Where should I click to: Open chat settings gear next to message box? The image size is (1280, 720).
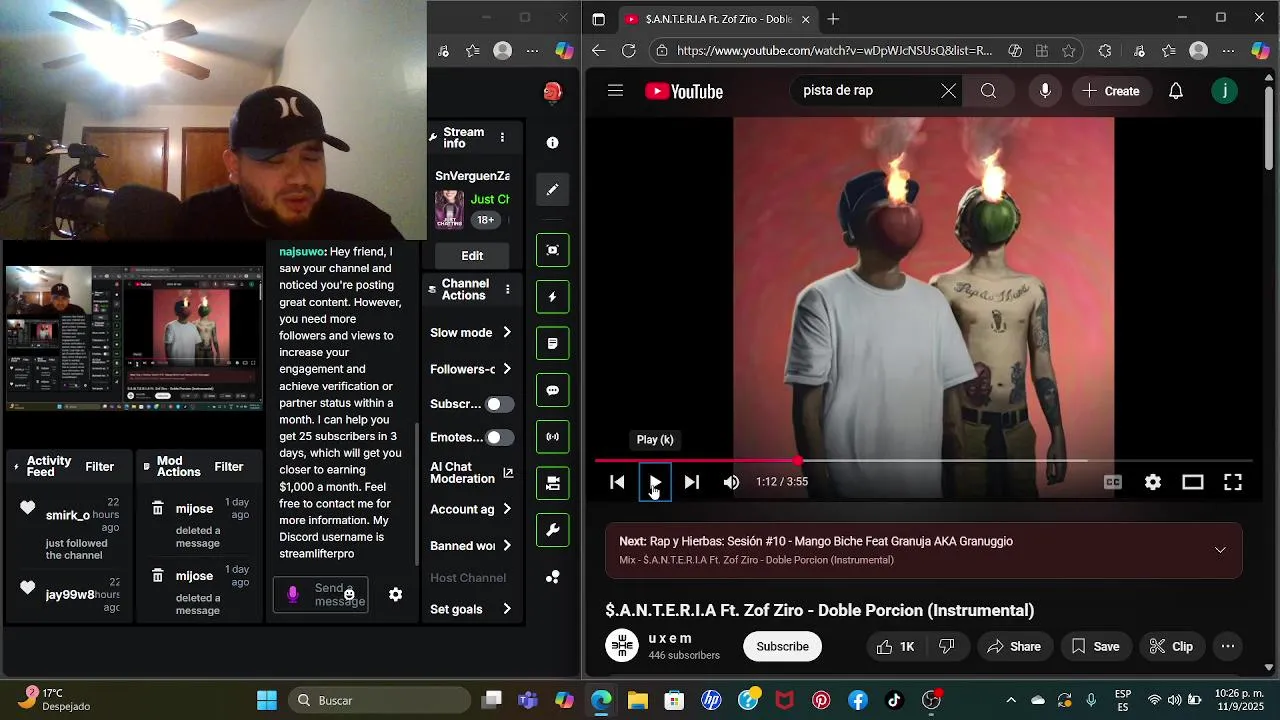coord(395,594)
